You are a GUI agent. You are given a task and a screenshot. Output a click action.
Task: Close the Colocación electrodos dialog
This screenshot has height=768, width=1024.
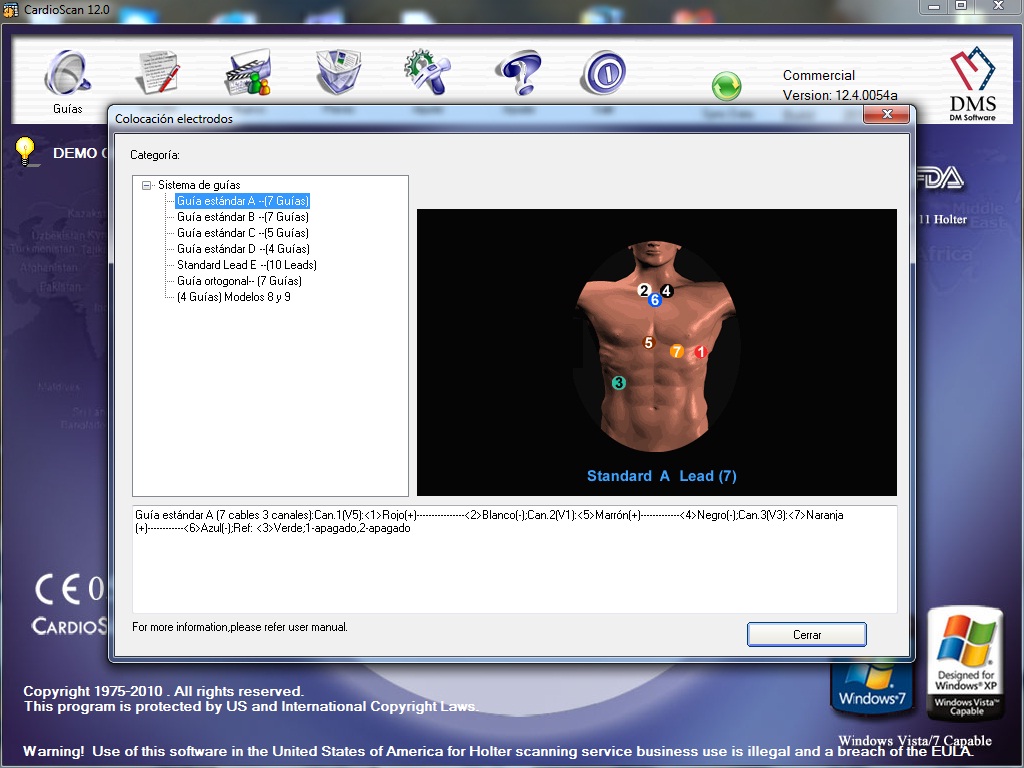pos(886,114)
